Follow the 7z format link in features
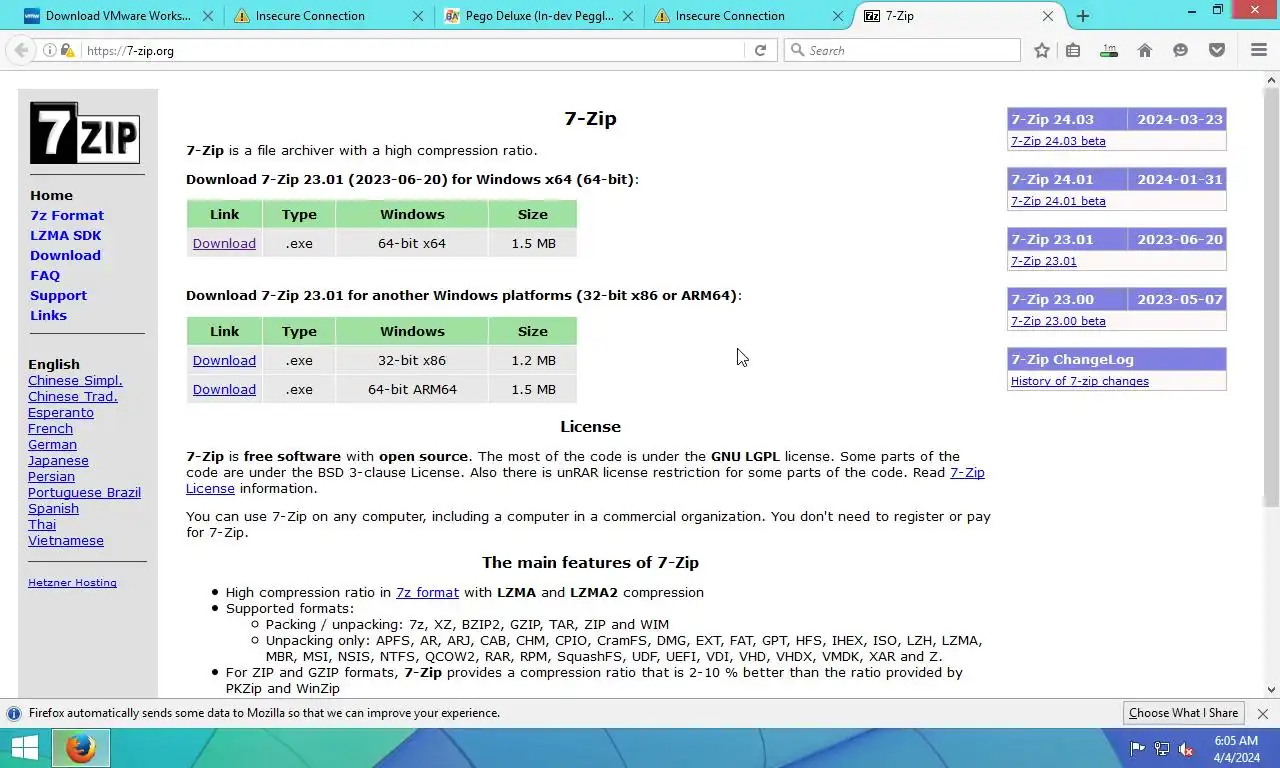Viewport: 1280px width, 768px height. [x=427, y=592]
